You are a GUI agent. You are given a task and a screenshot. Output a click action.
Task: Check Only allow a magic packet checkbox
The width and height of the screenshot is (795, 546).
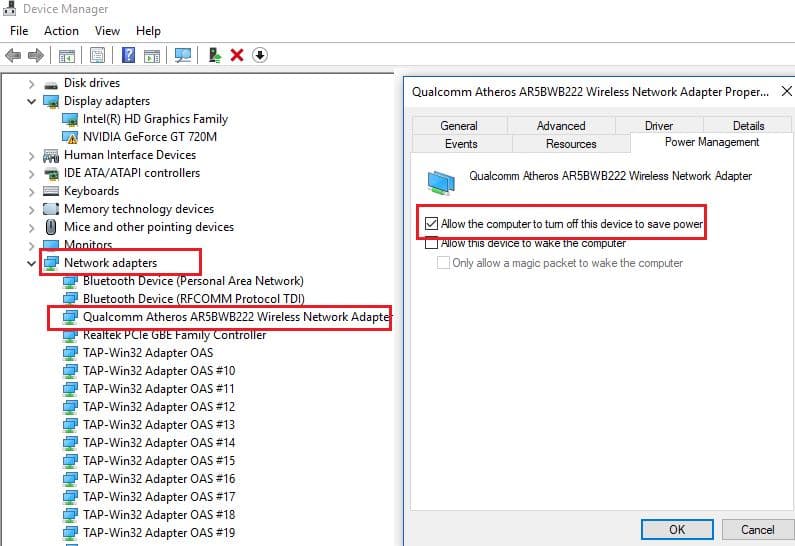[443, 263]
